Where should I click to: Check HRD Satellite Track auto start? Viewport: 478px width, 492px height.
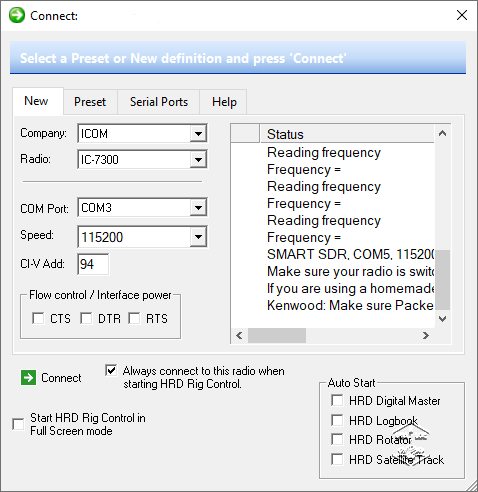[x=337, y=459]
